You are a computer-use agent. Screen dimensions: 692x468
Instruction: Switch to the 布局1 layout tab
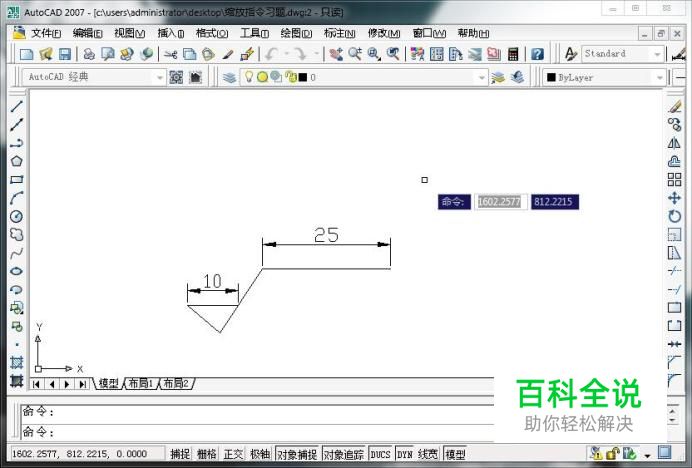140,383
